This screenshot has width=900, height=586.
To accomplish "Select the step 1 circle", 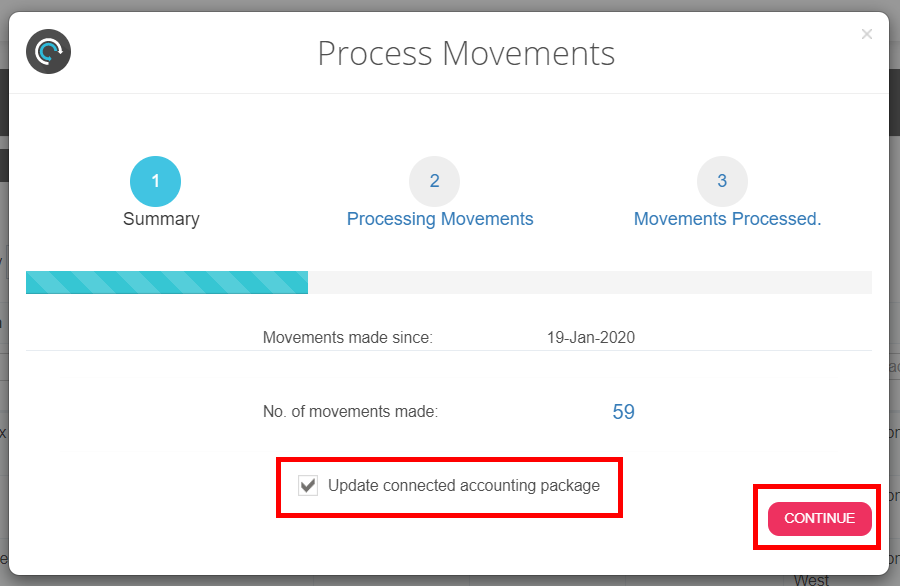I will click(155, 182).
